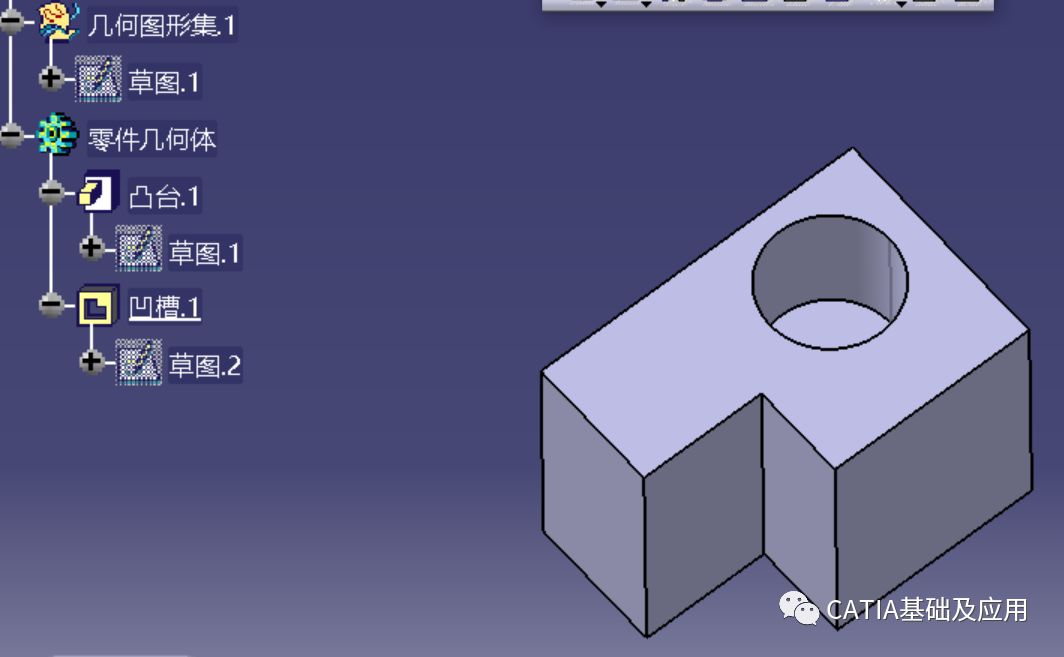This screenshot has width=1064, height=657.
Task: Select the 草图.1 label under 几何图形集.1
Action: [165, 83]
